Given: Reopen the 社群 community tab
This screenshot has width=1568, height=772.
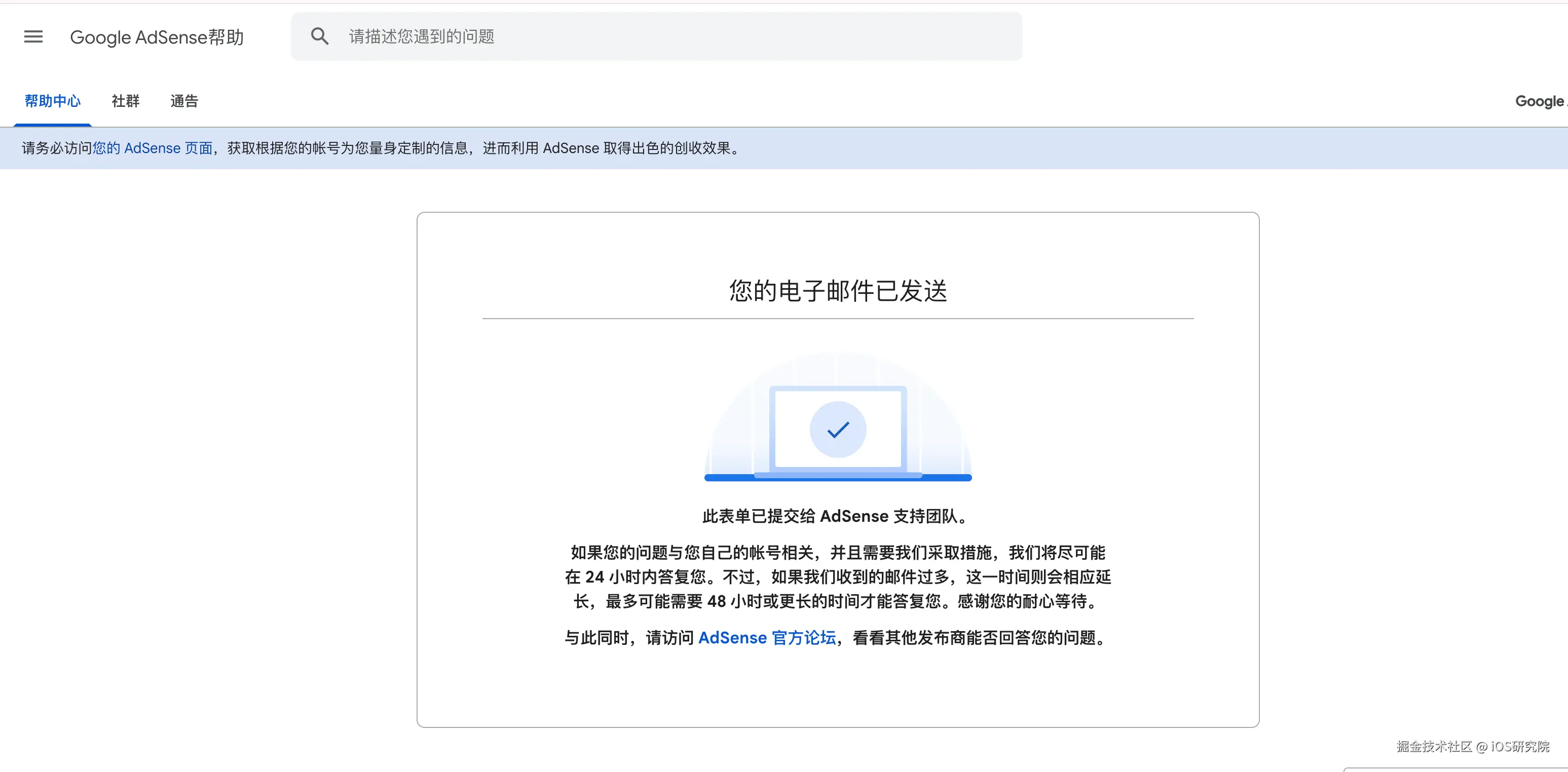Looking at the screenshot, I should (125, 101).
